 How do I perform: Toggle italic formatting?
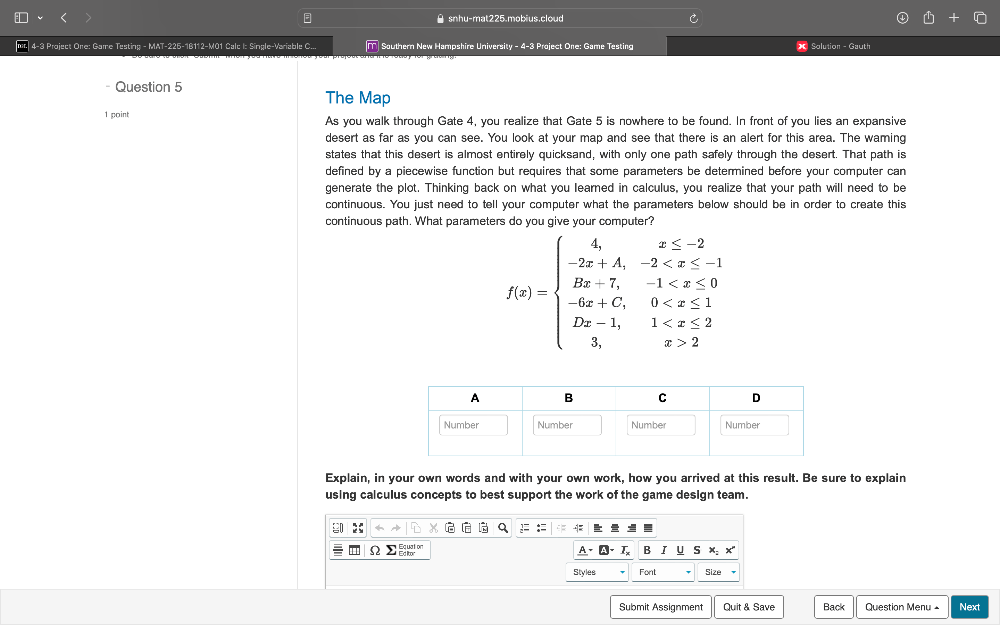(x=664, y=550)
